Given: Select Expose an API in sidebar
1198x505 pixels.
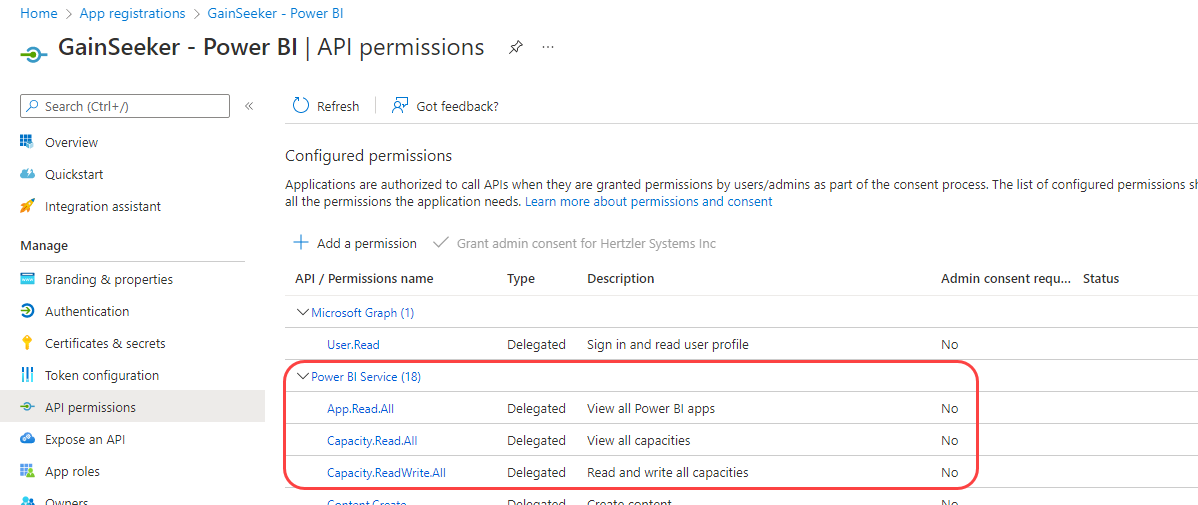Looking at the screenshot, I should tap(85, 439).
